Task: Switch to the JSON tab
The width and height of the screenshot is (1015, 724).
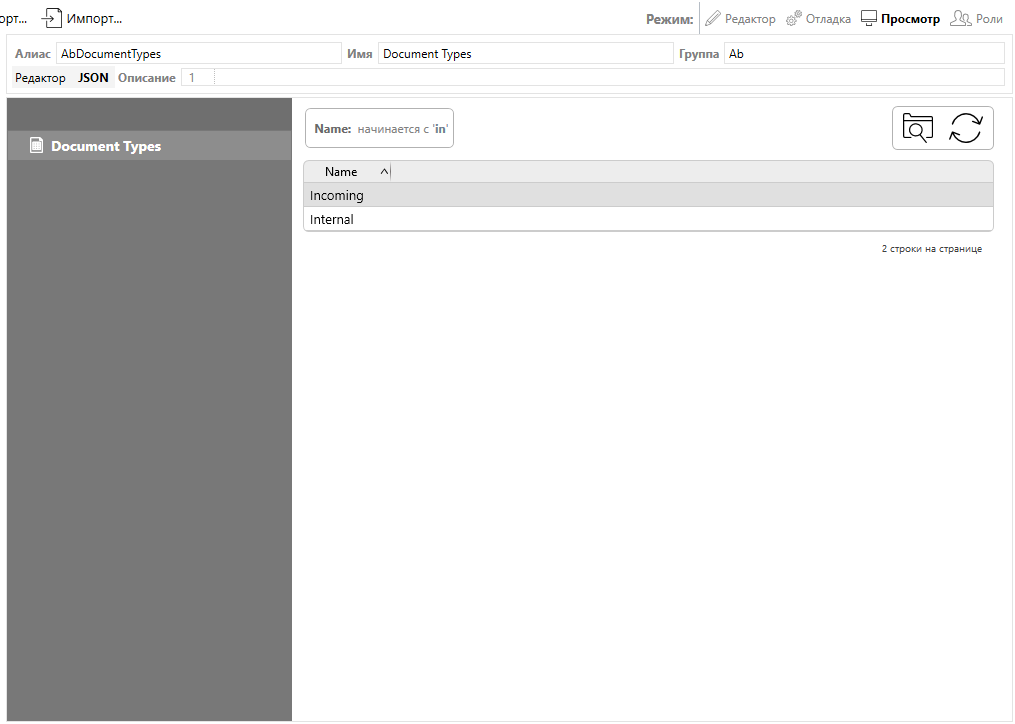Action: click(x=93, y=78)
